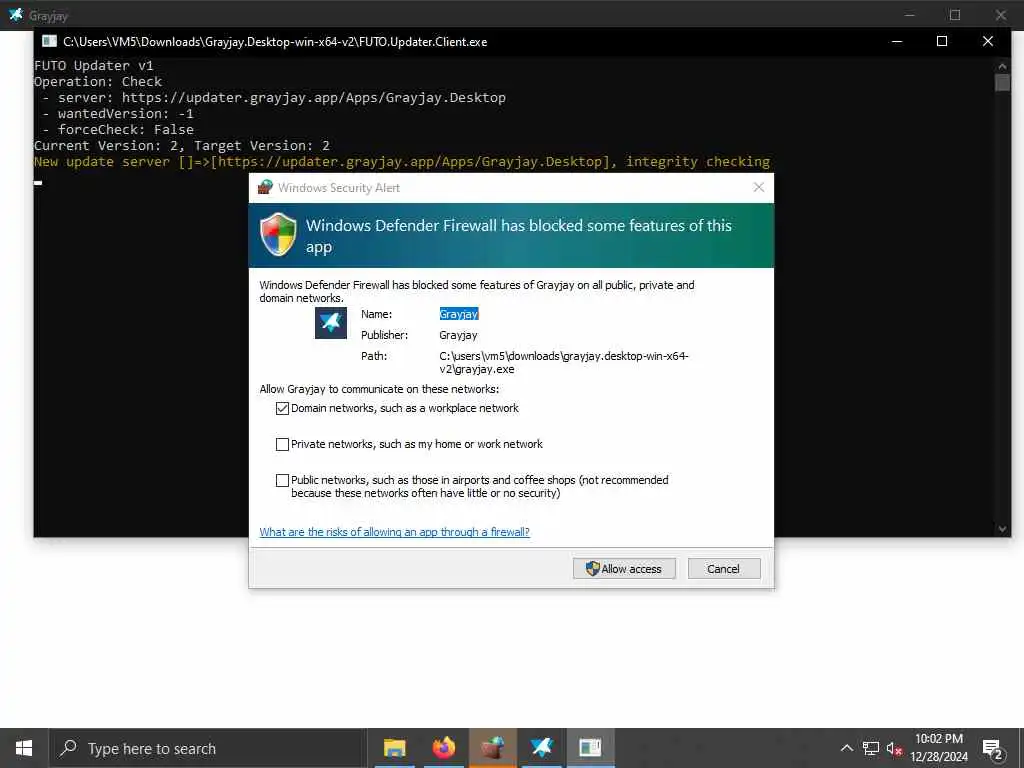Cancel the Windows Security Alert
Viewport: 1024px width, 768px height.
pyautogui.click(x=724, y=569)
